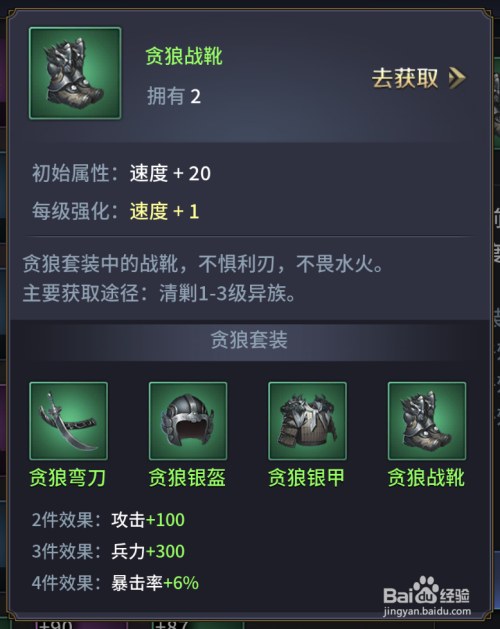
Task: Click the 贪狼银甲 label text
Action: coord(307,478)
